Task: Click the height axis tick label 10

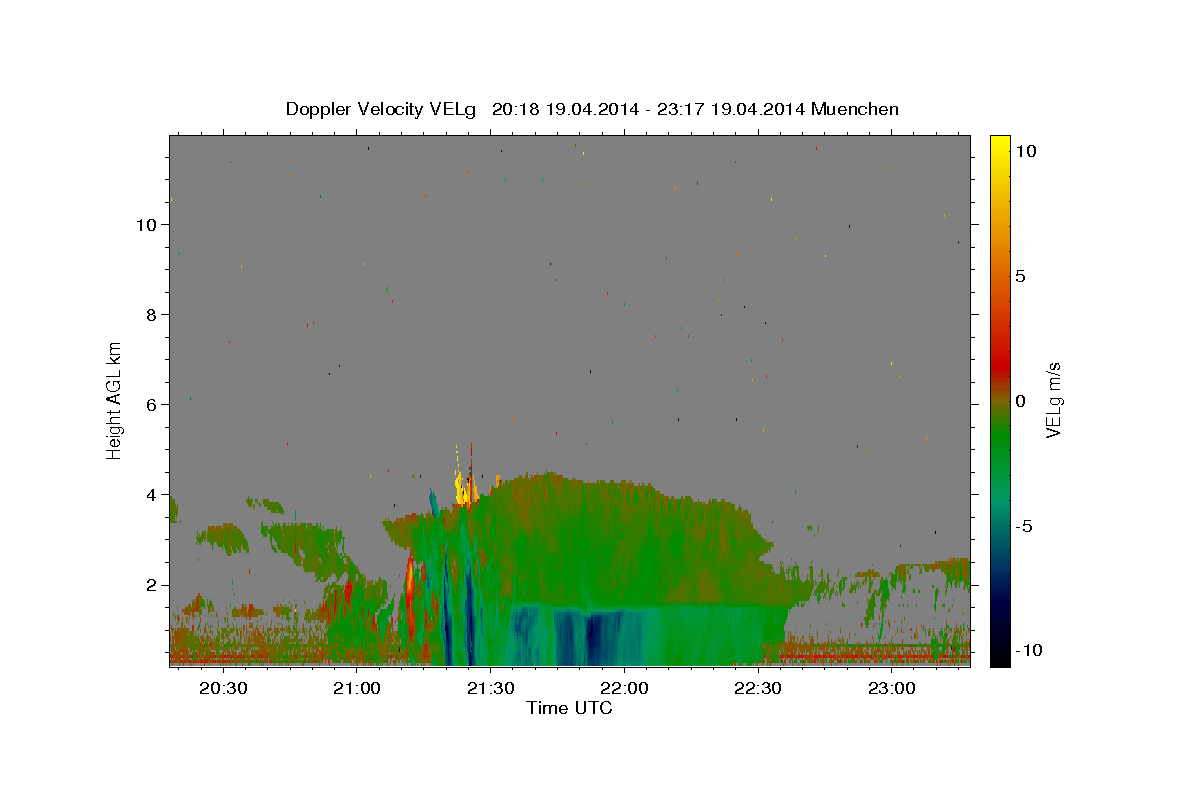Action: 148,225
